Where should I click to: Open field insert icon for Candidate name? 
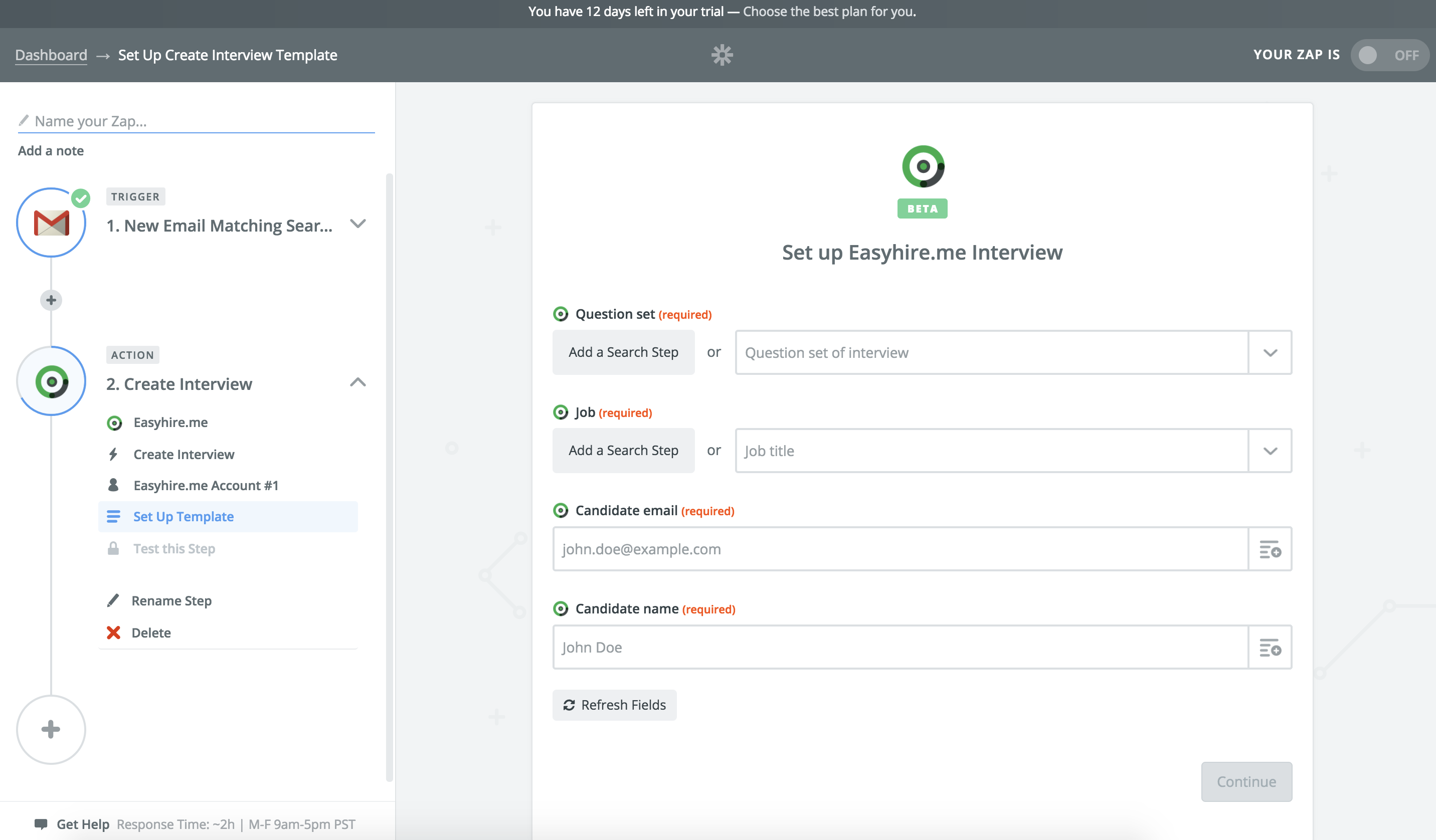1270,648
